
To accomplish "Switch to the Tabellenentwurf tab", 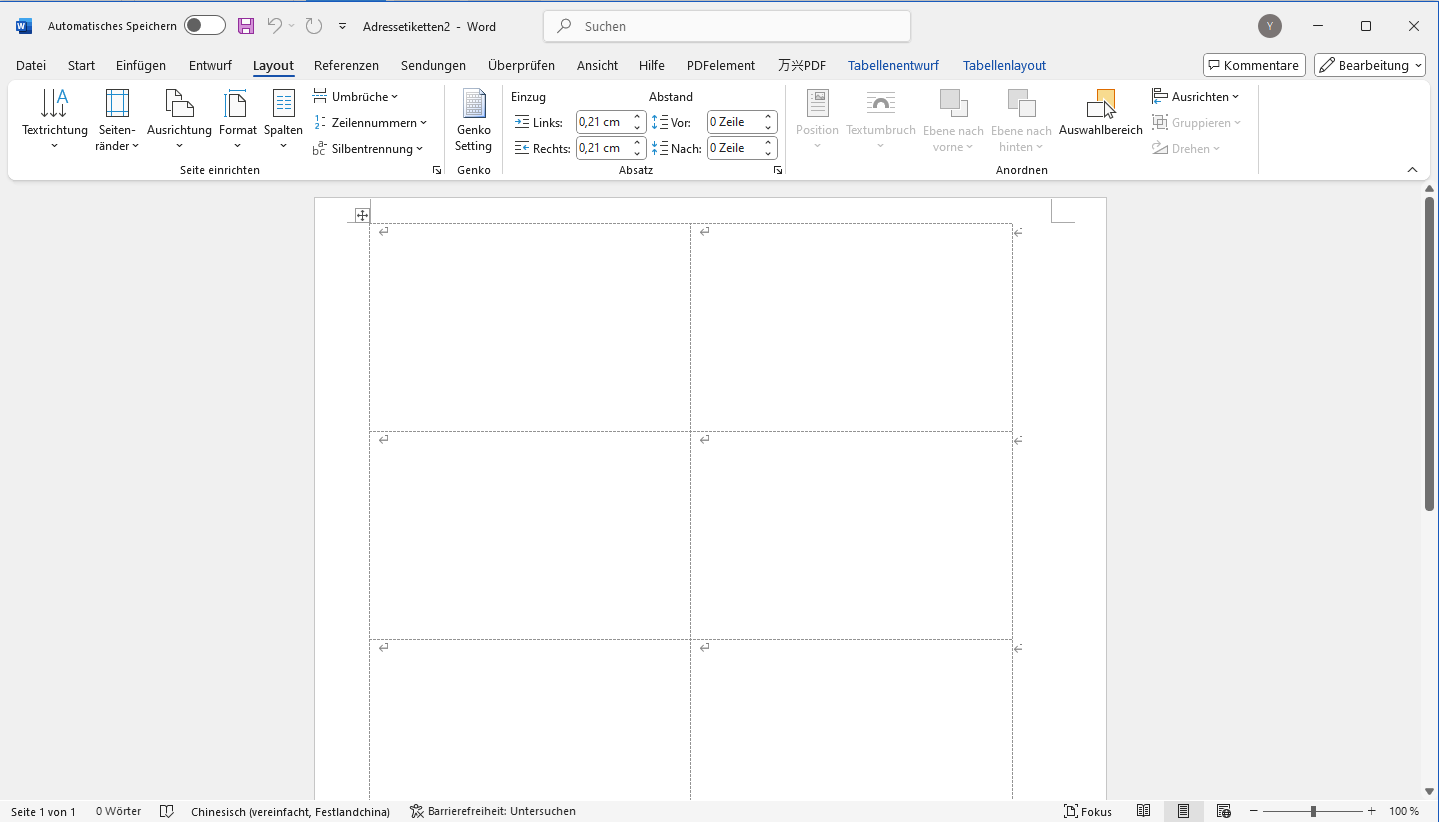I will (x=893, y=65).
